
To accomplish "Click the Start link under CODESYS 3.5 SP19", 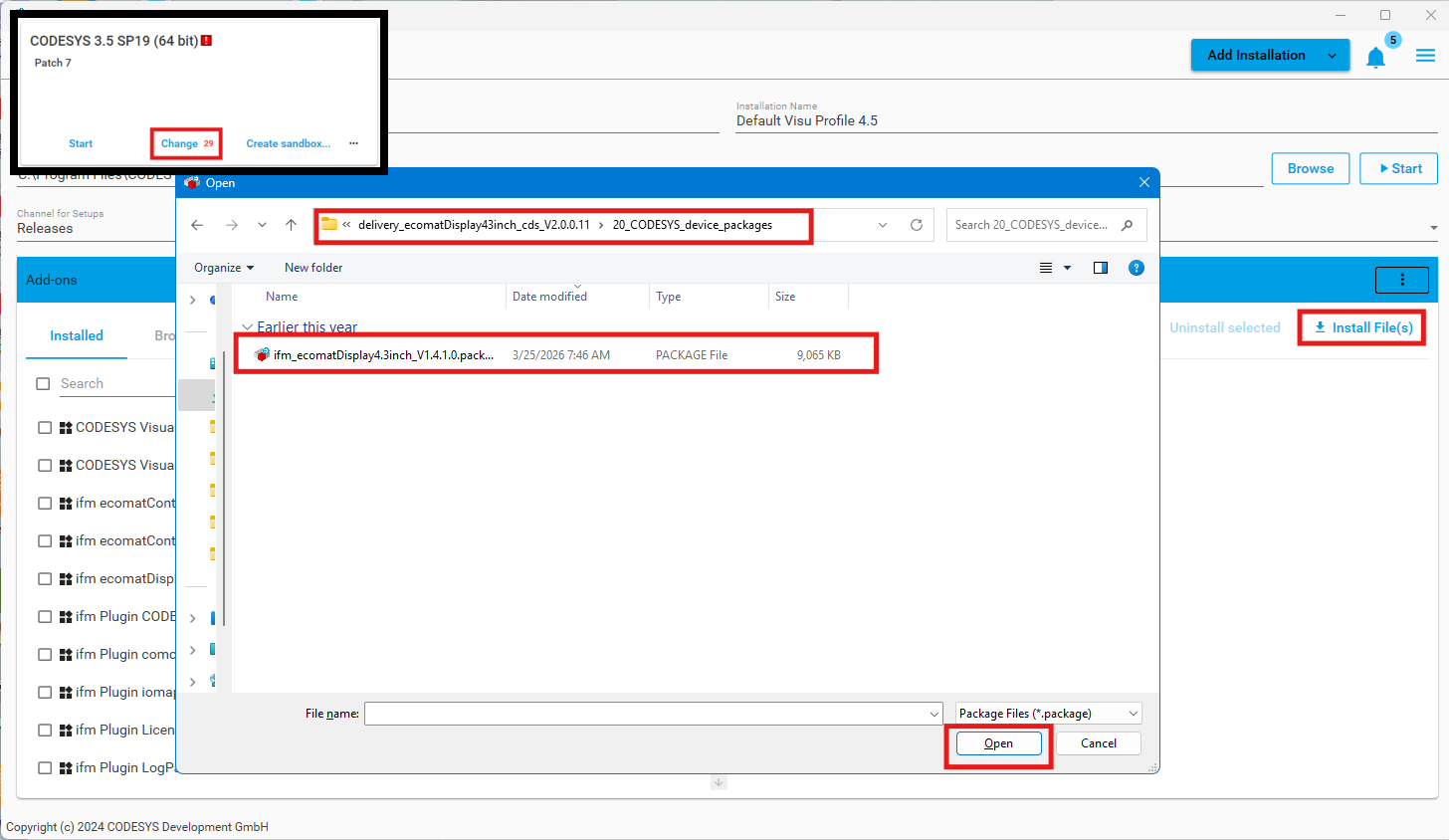I will pyautogui.click(x=81, y=143).
